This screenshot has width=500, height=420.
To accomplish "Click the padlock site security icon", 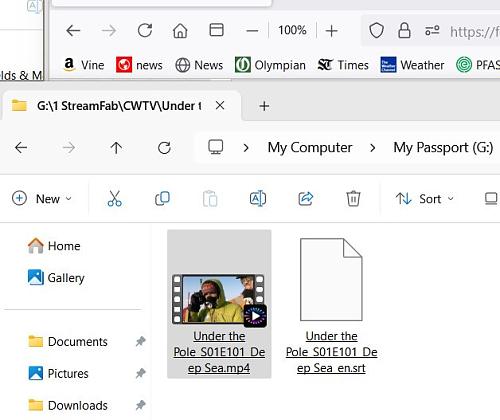I will 404,31.
